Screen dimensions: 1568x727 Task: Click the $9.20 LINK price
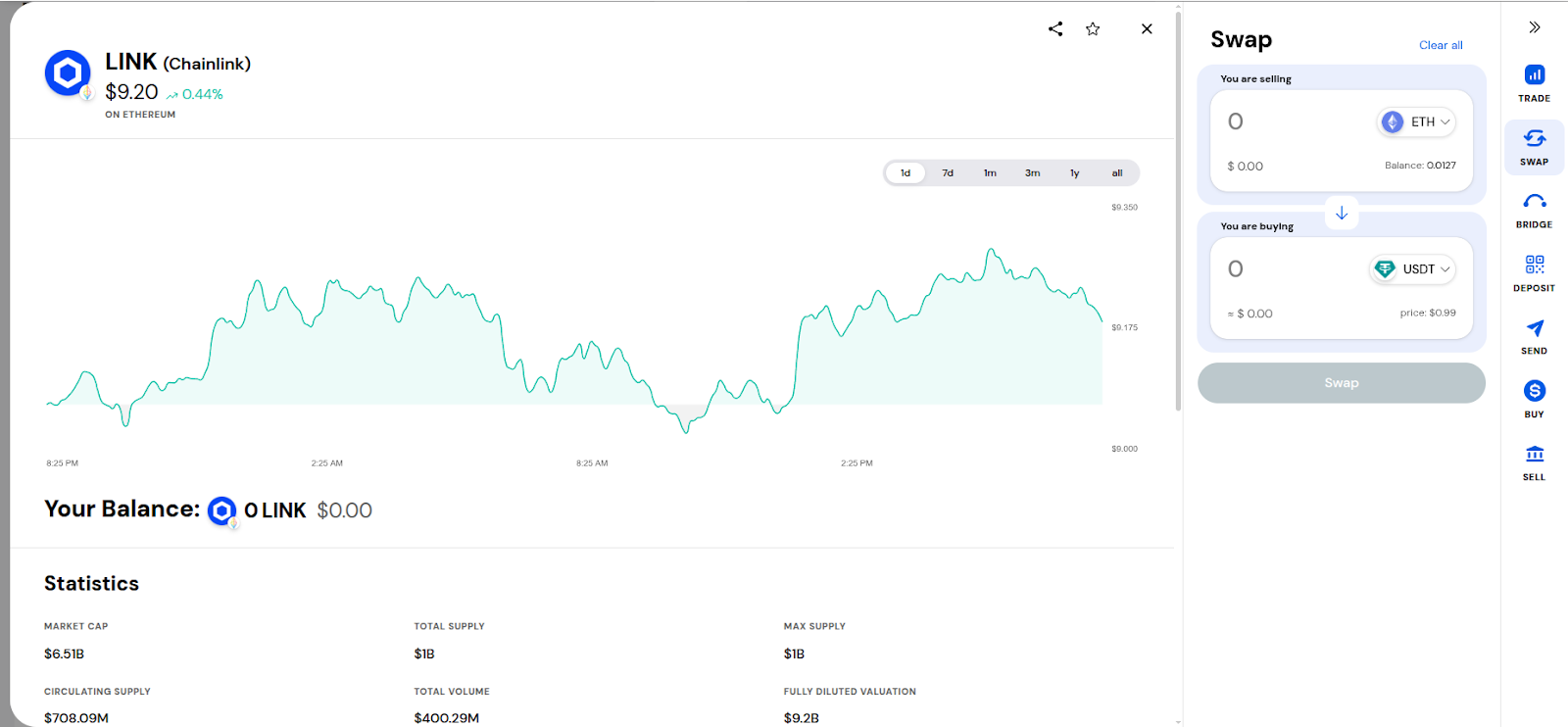pos(131,92)
